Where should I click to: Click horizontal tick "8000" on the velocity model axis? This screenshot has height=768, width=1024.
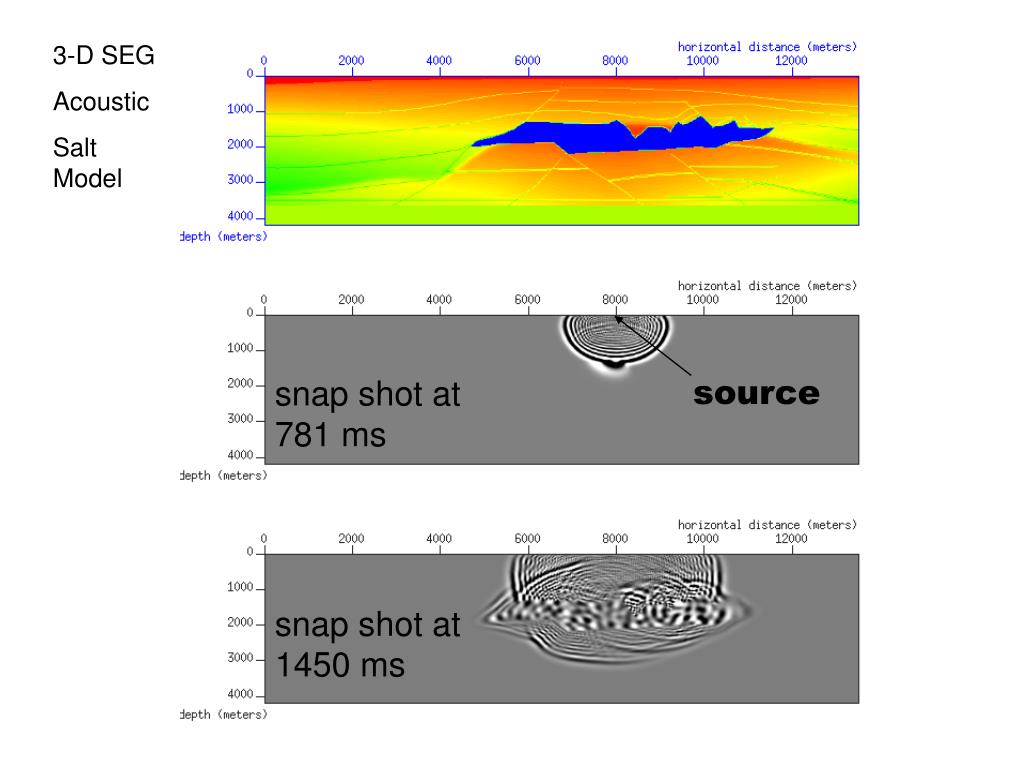[x=615, y=61]
